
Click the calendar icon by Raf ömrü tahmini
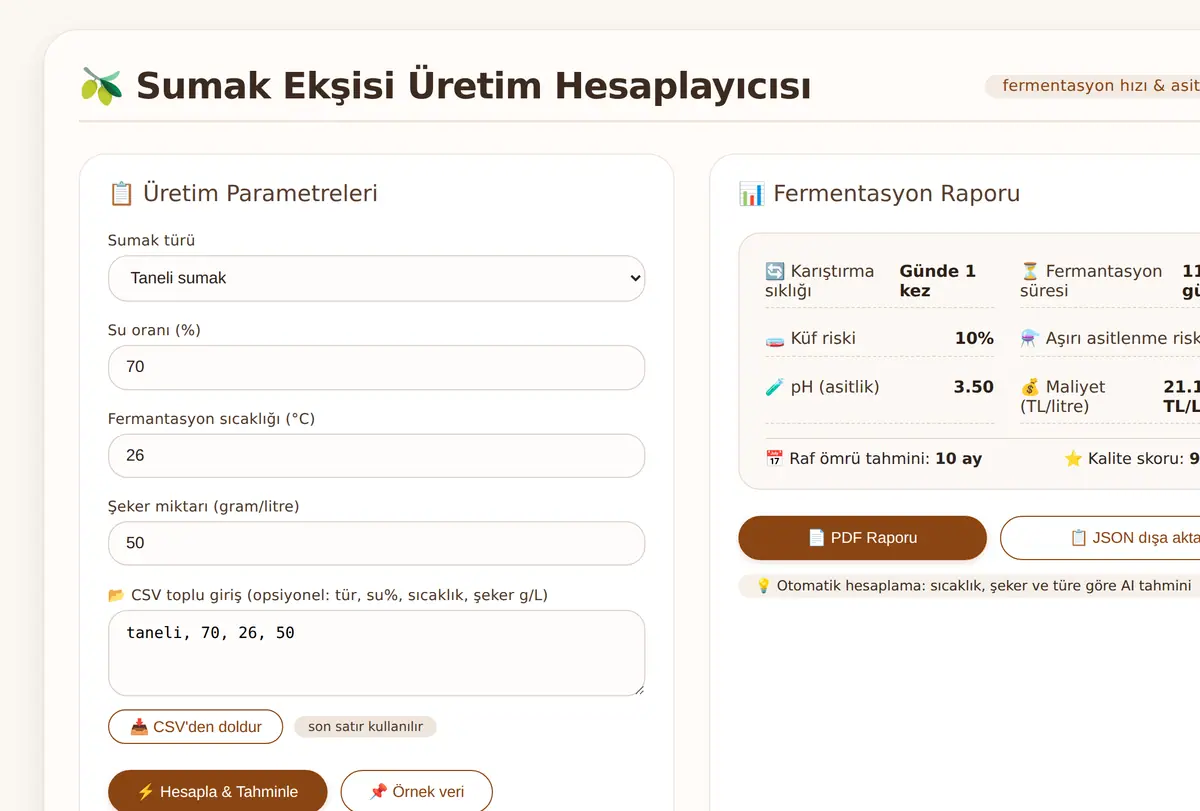[x=774, y=458]
